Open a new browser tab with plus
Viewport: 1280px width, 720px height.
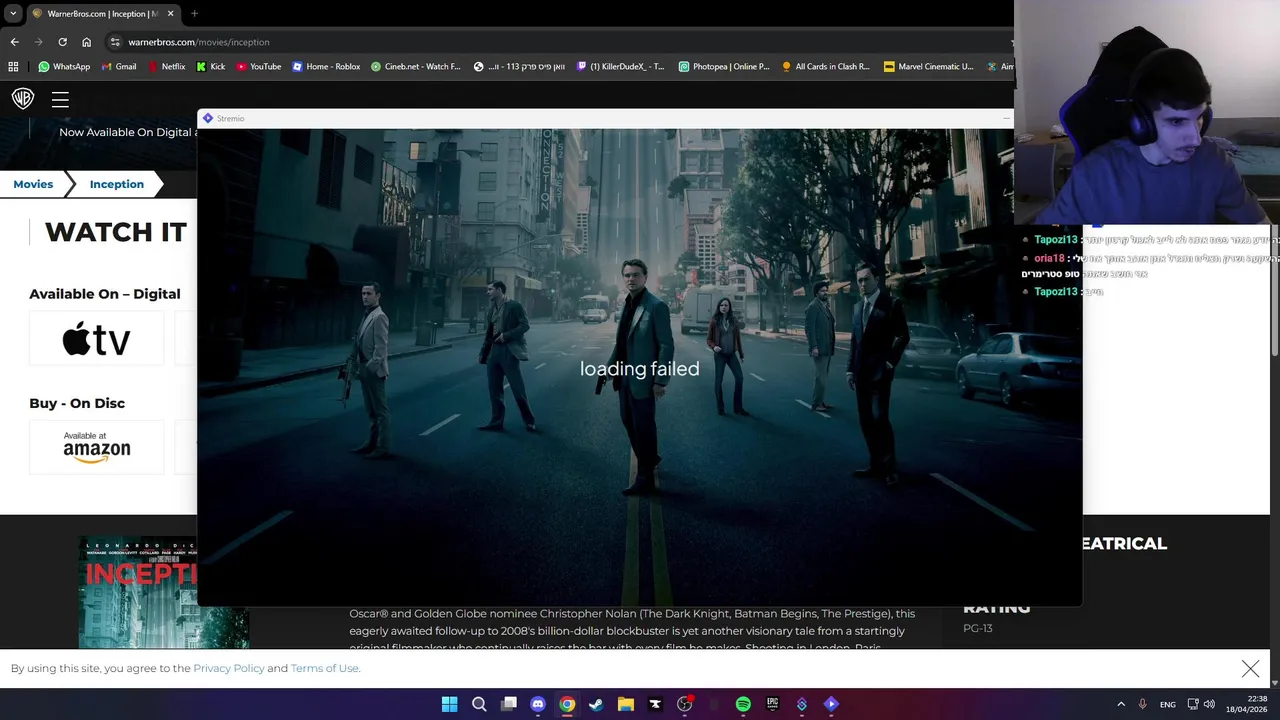194,14
